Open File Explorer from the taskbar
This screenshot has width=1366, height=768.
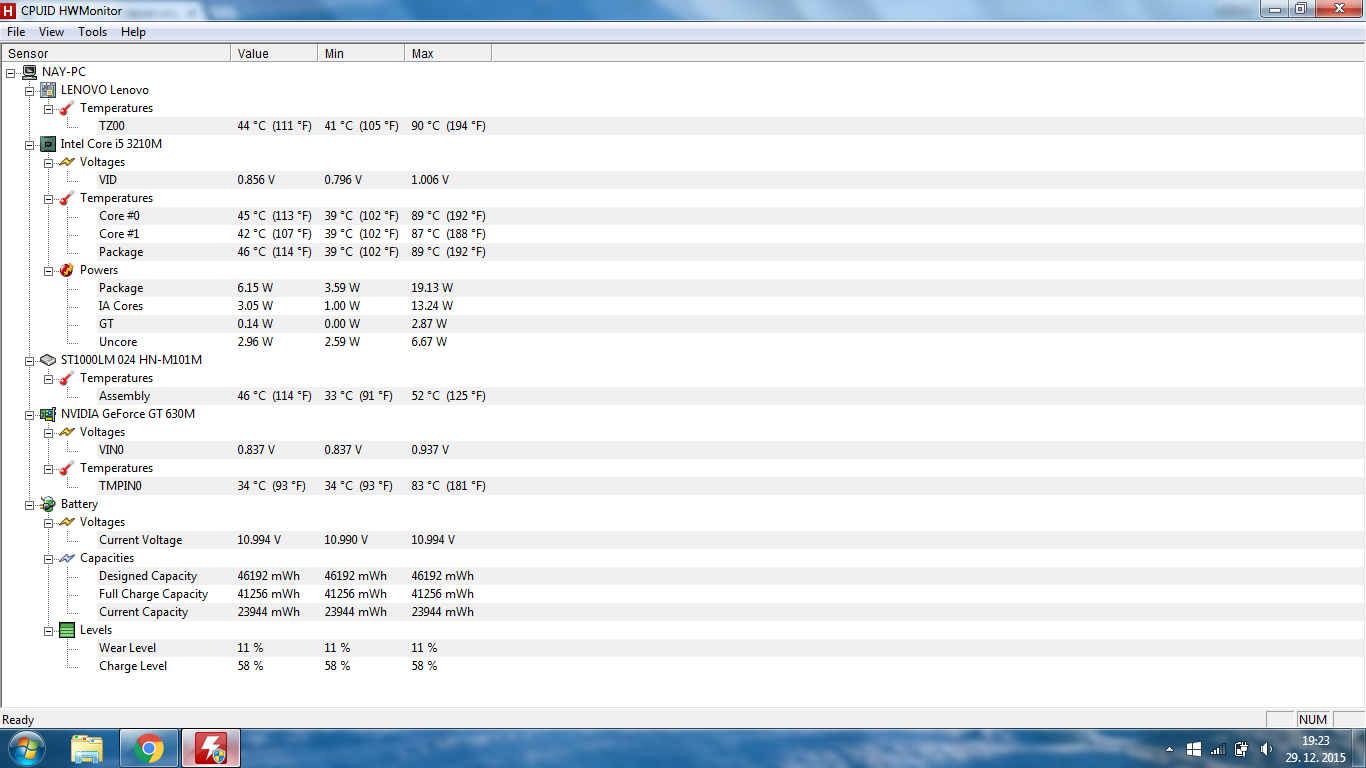[x=88, y=748]
